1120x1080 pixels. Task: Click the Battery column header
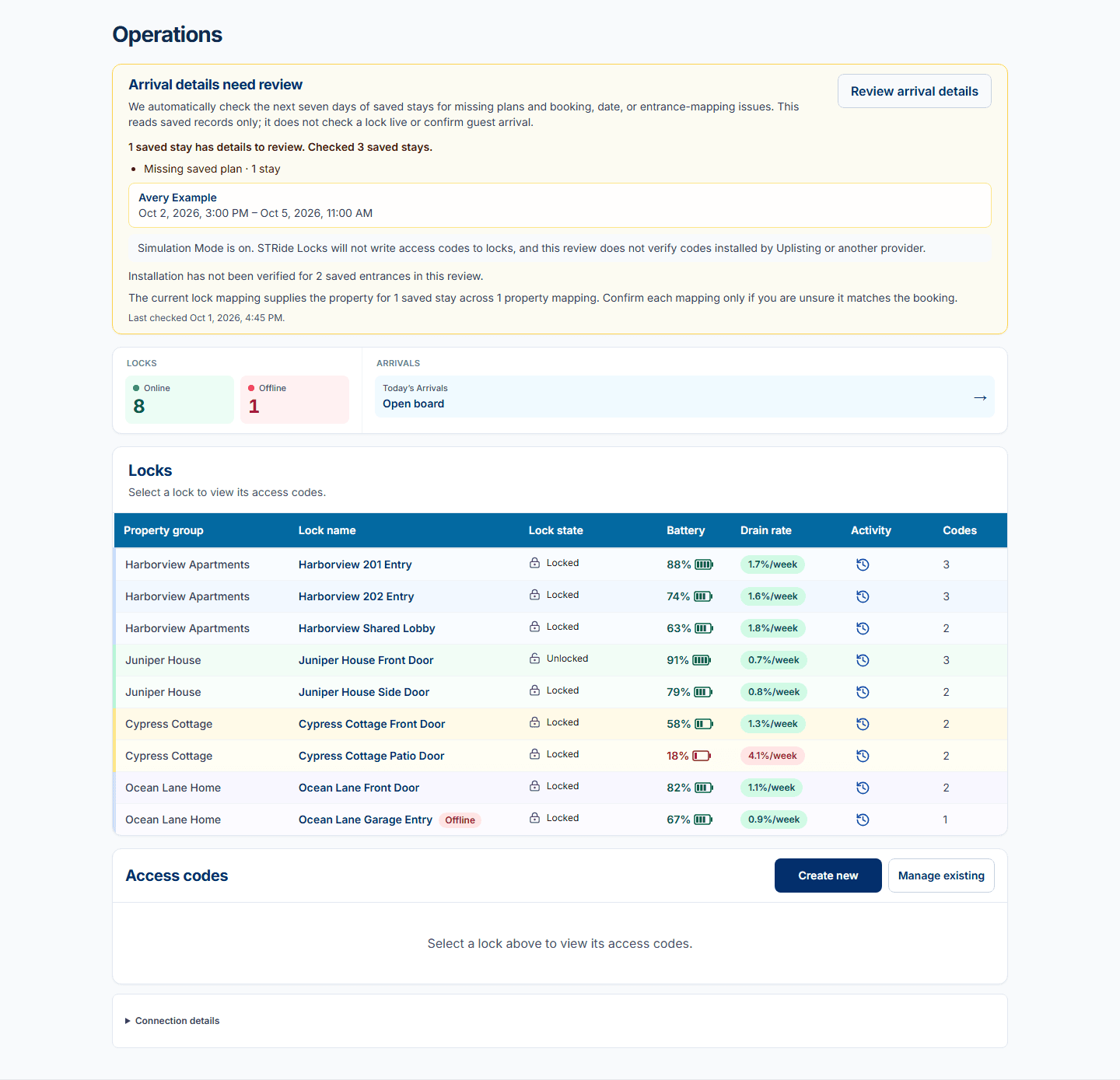click(685, 530)
